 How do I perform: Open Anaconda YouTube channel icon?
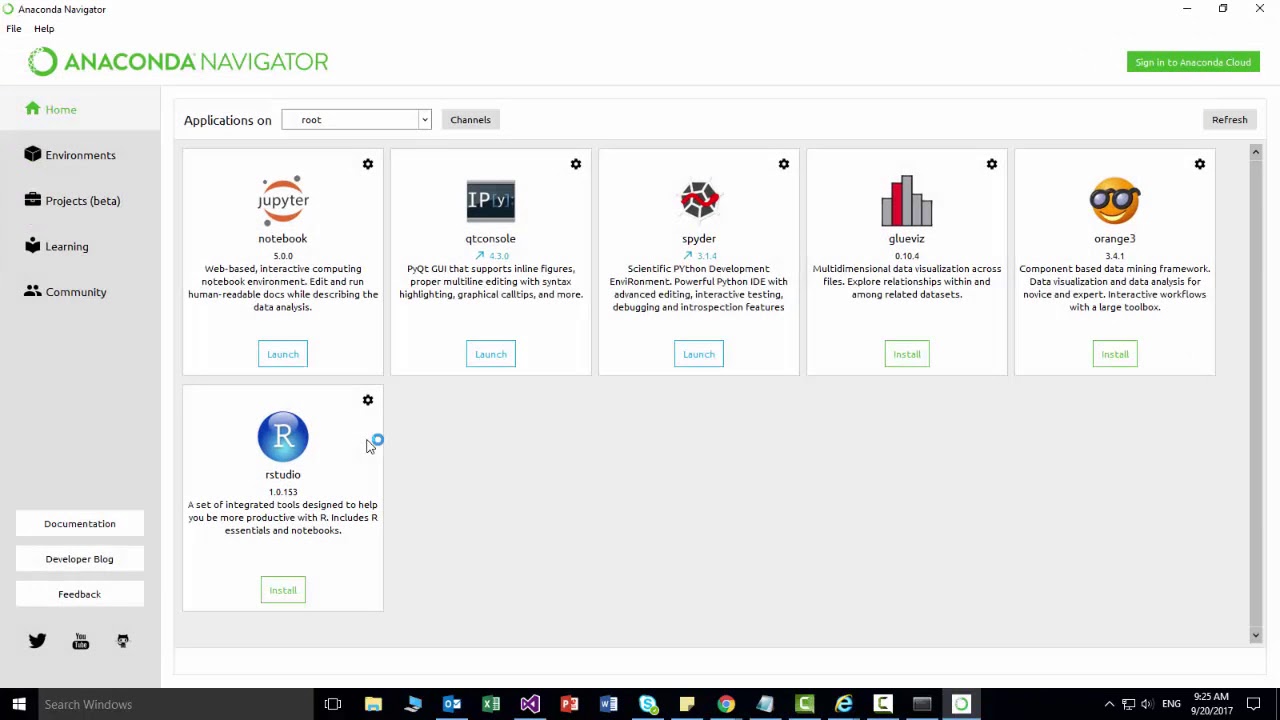click(81, 641)
